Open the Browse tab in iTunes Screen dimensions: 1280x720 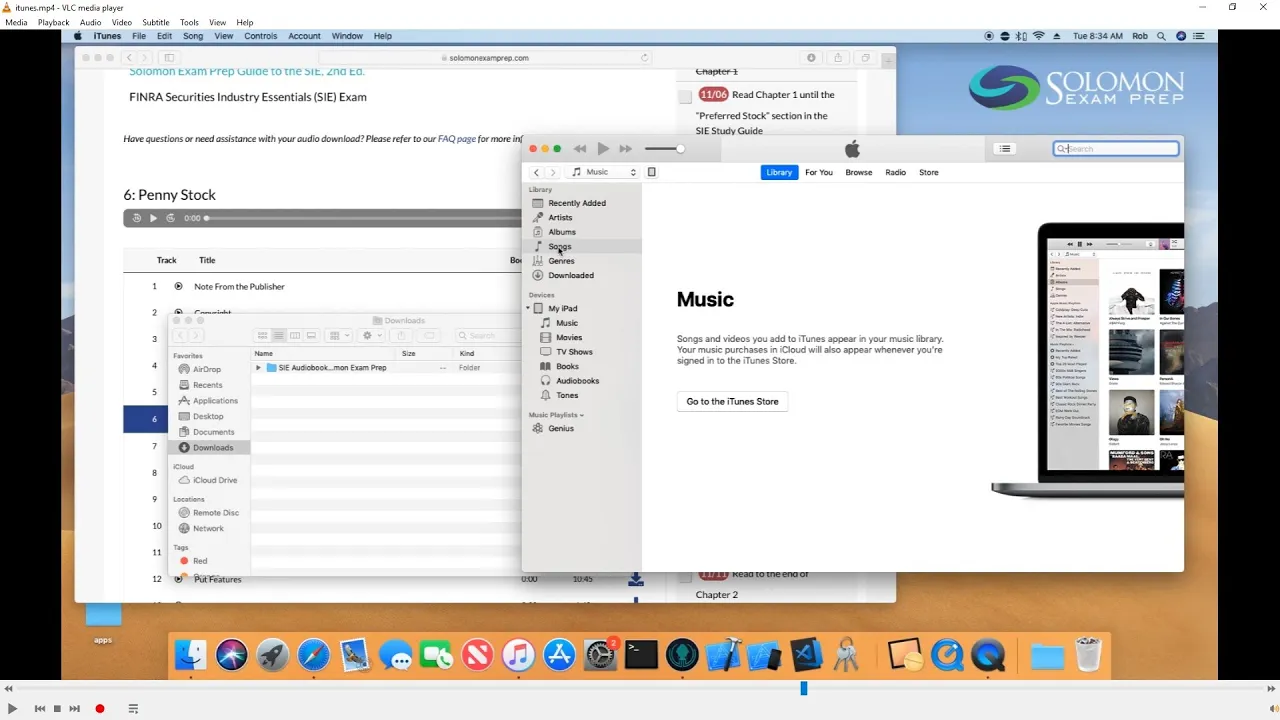pyautogui.click(x=859, y=172)
